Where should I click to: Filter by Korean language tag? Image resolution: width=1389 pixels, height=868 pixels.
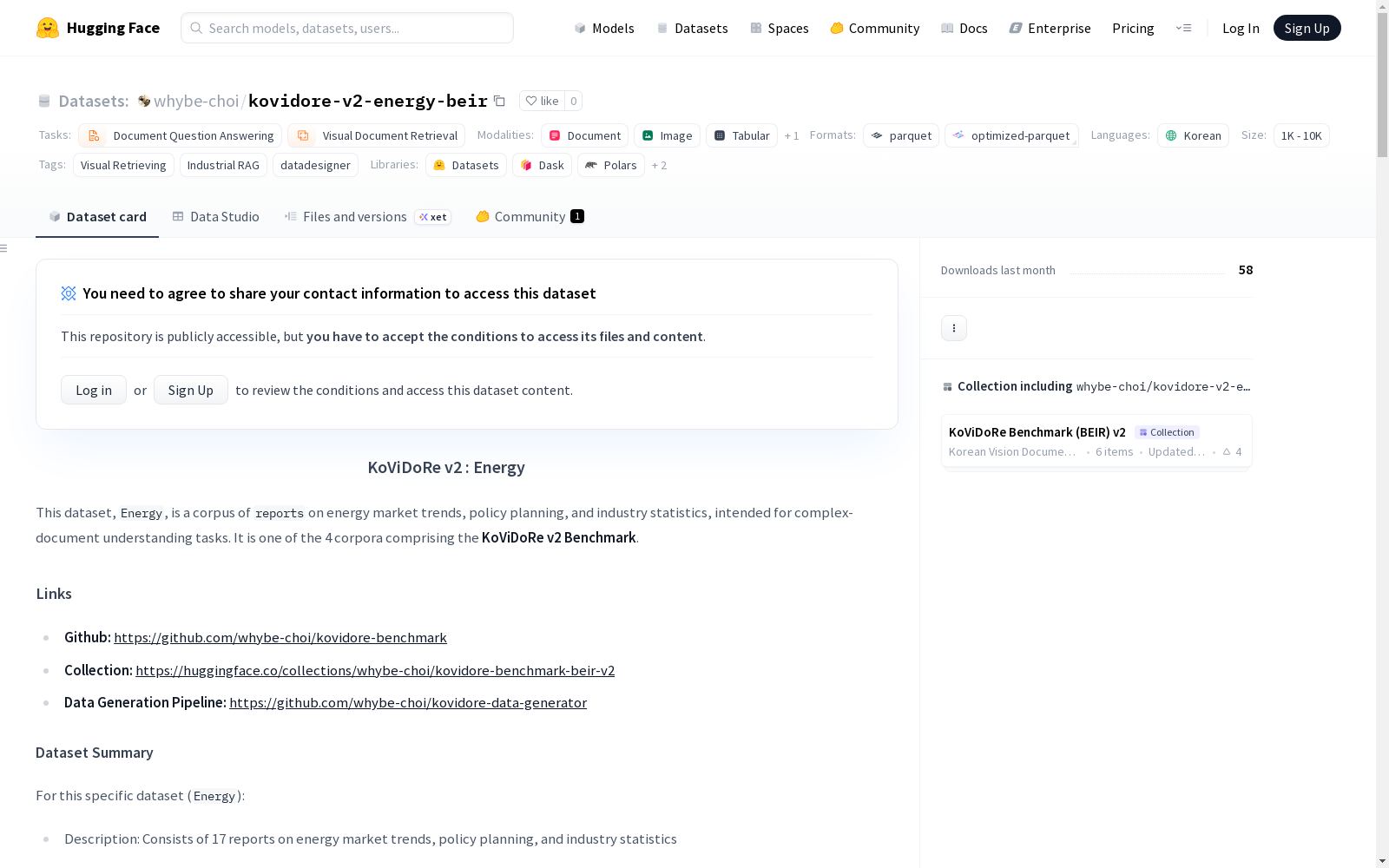1193,135
